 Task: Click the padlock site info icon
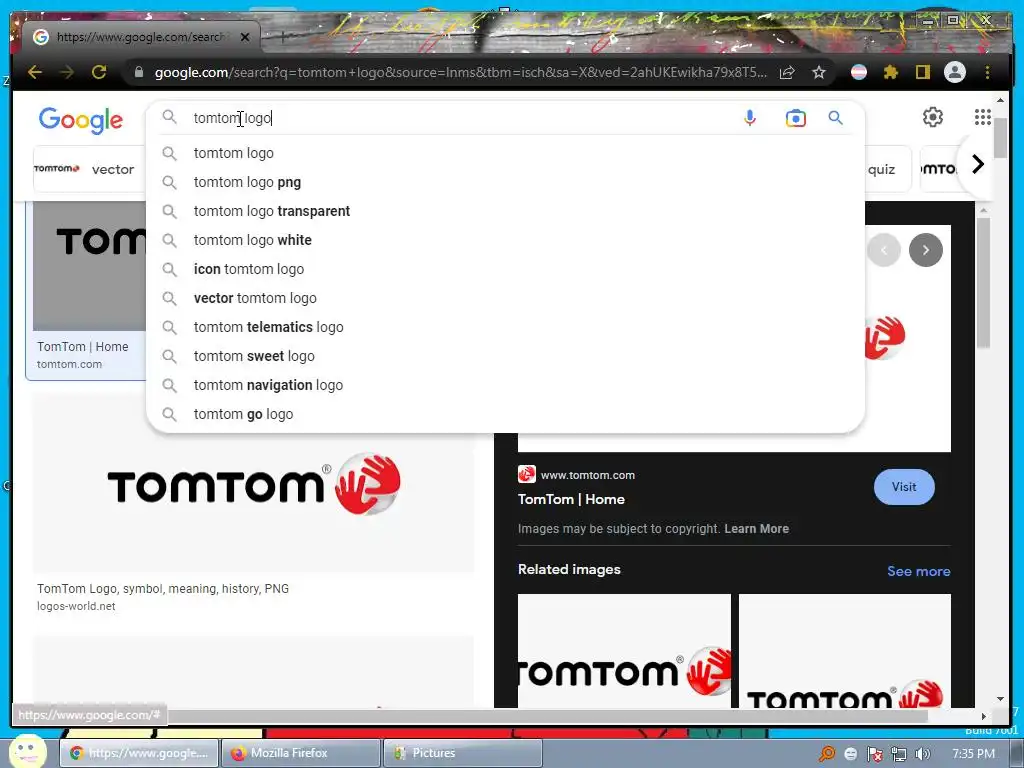click(x=138, y=72)
